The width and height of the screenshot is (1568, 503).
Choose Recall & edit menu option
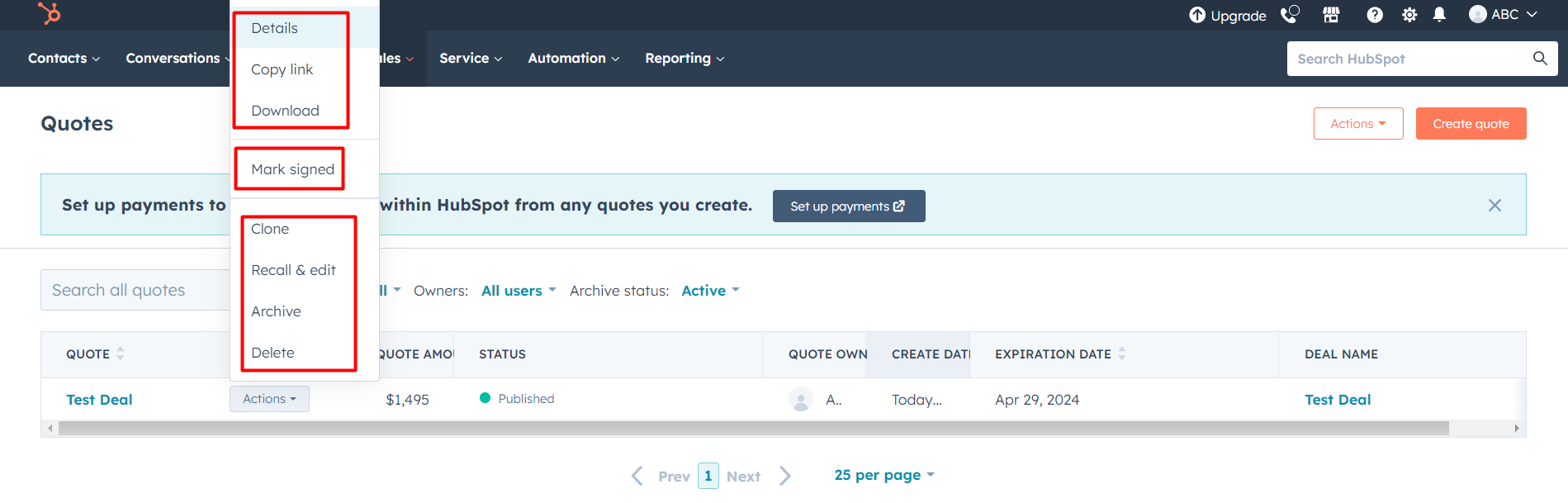[x=305, y=270]
